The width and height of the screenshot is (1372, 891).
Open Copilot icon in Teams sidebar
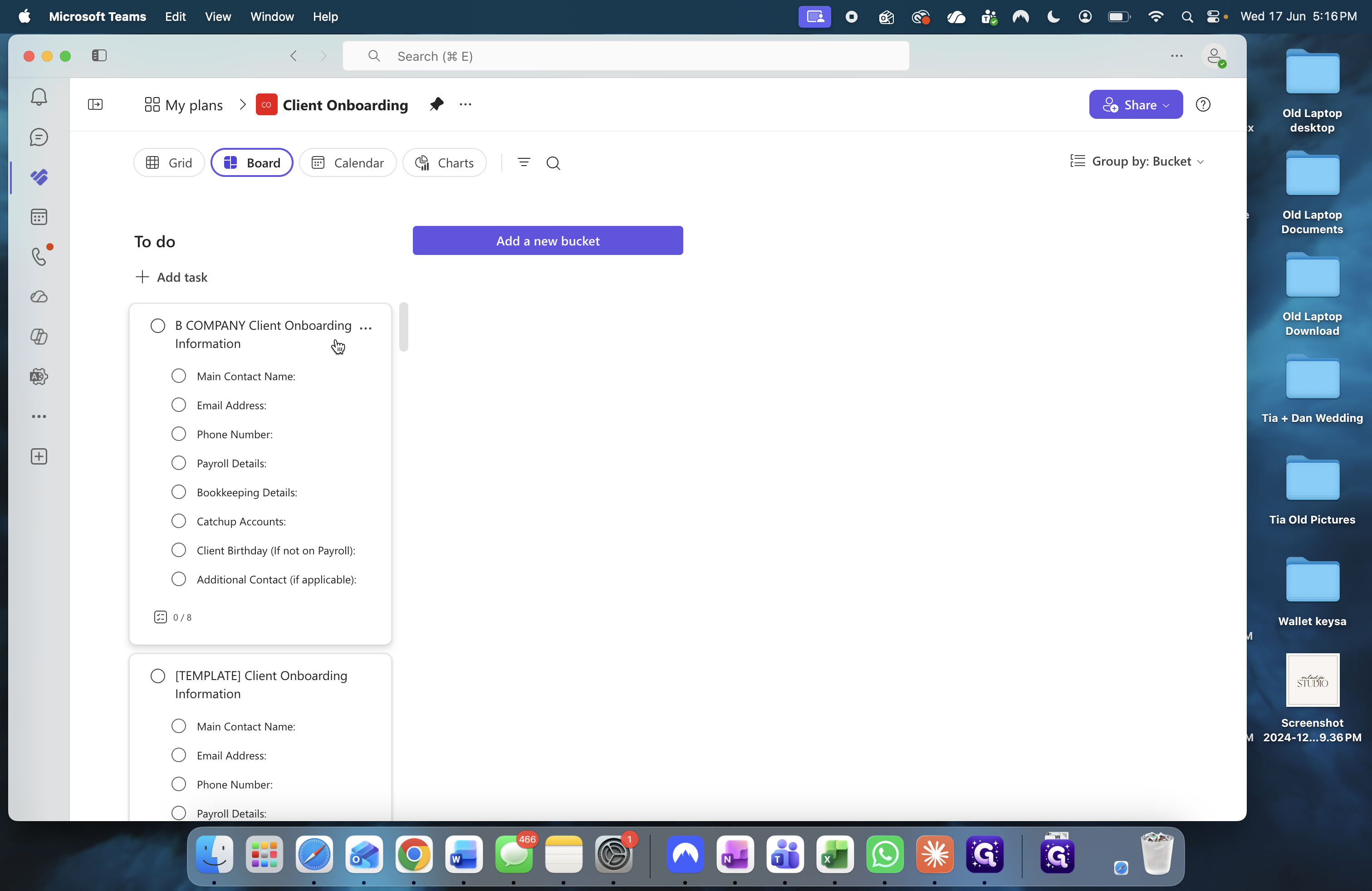pyautogui.click(x=39, y=337)
